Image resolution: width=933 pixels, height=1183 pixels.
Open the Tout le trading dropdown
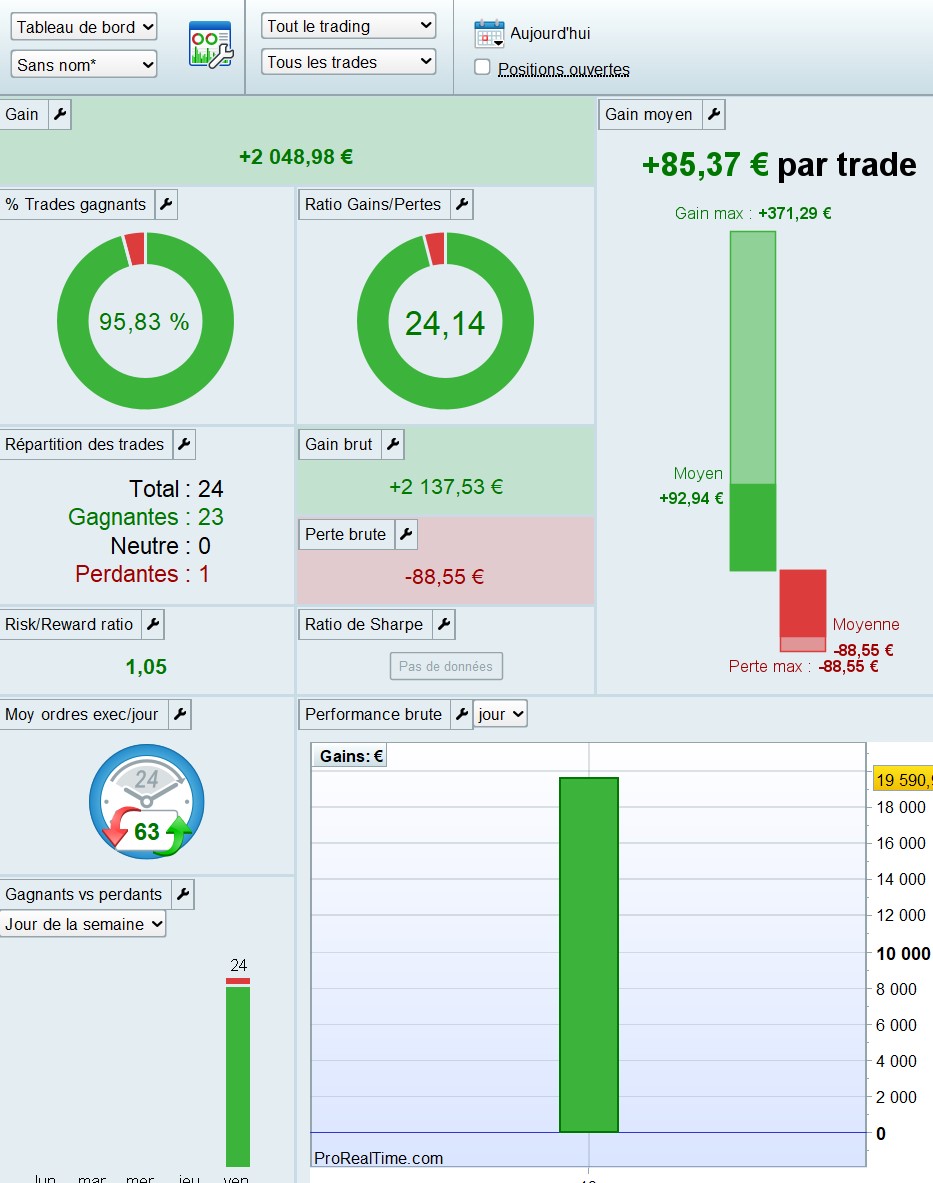coord(348,26)
